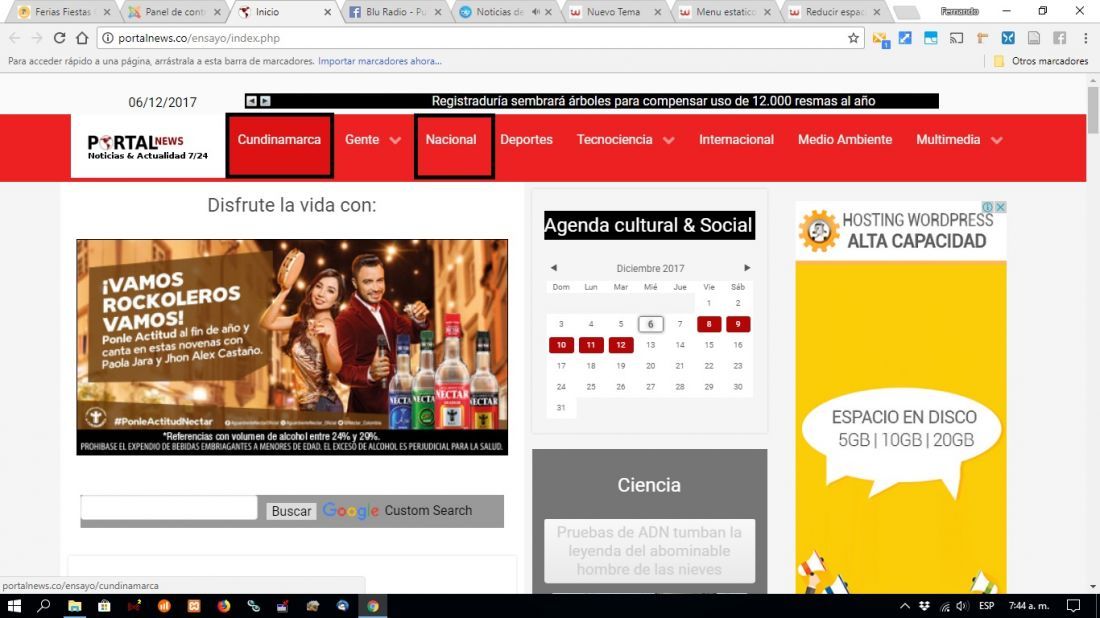Select December 11 in the calendar

591,345
